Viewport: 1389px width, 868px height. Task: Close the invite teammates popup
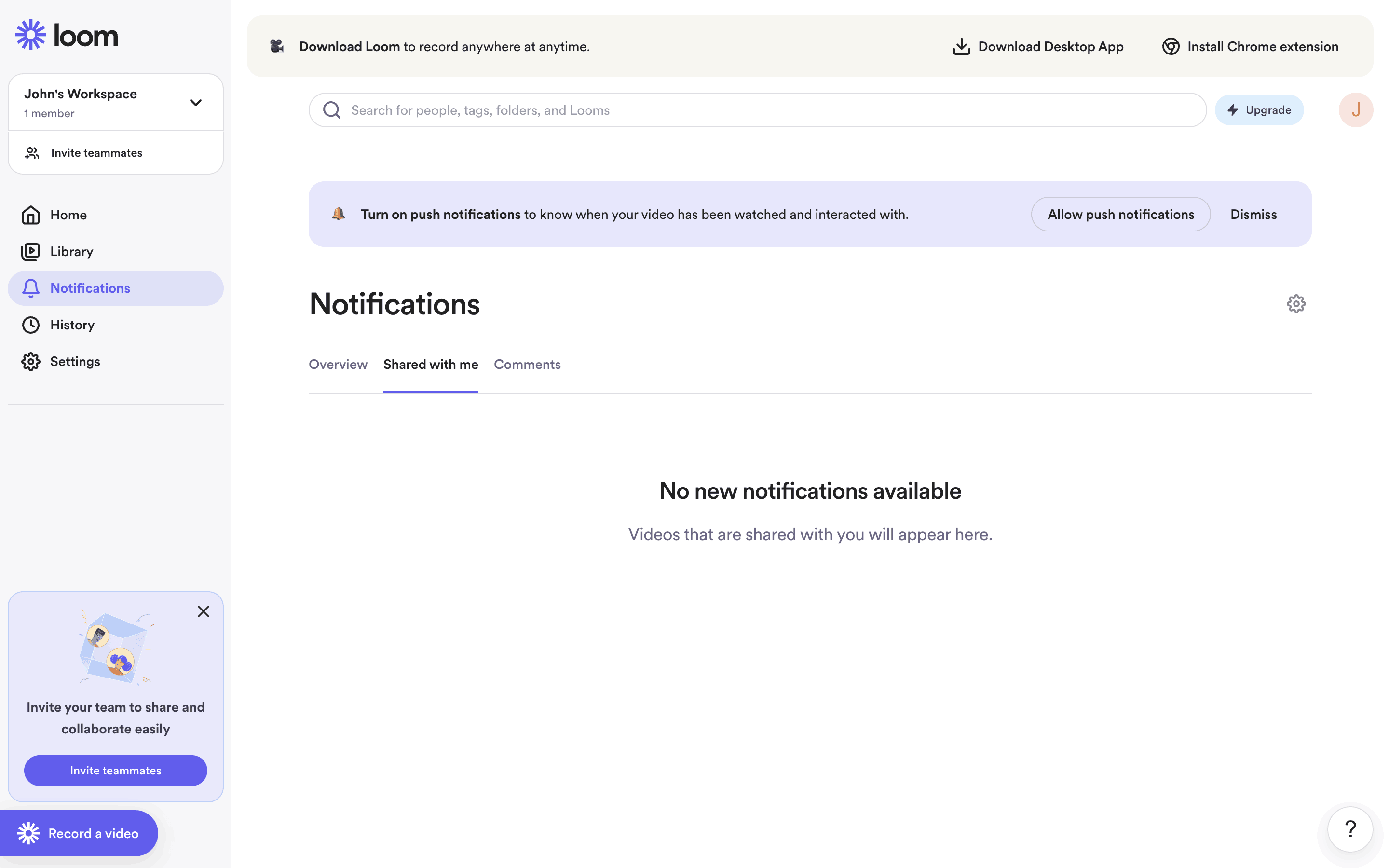click(204, 611)
